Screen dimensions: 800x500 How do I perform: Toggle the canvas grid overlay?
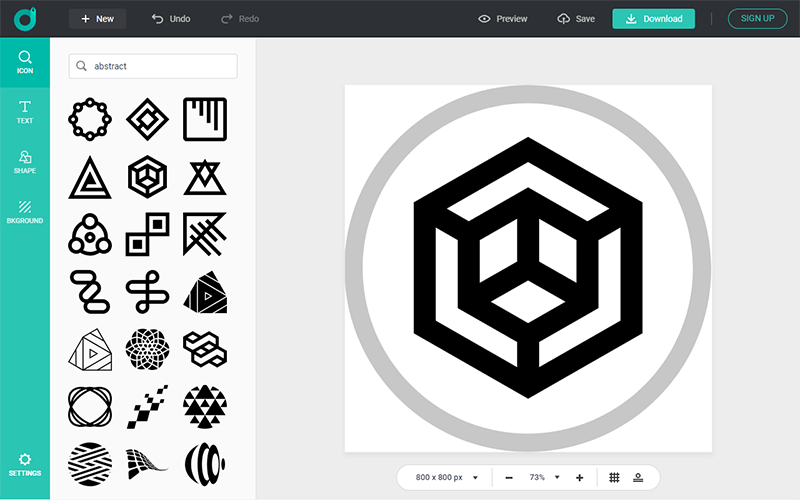tap(615, 478)
